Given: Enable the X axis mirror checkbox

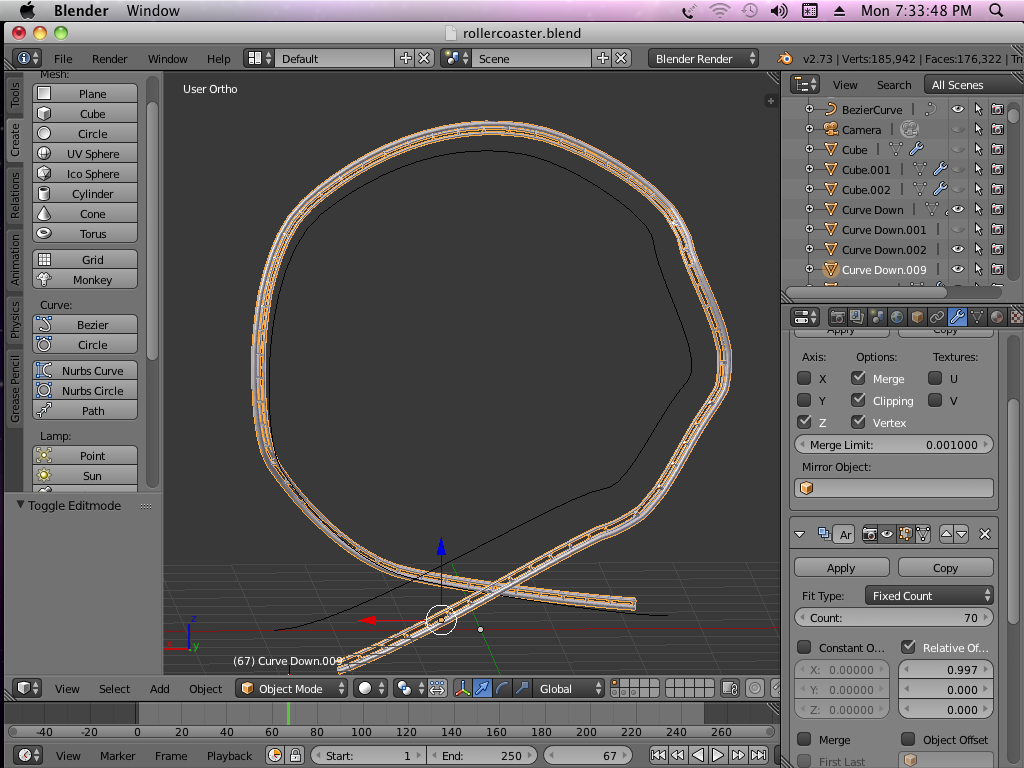Looking at the screenshot, I should click(x=804, y=379).
